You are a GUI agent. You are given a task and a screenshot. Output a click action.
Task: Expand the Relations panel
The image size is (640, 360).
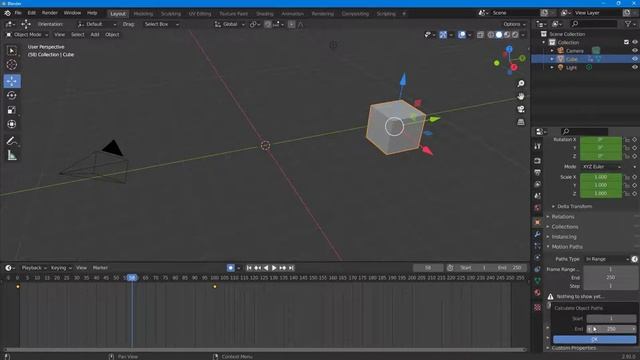tap(562, 217)
